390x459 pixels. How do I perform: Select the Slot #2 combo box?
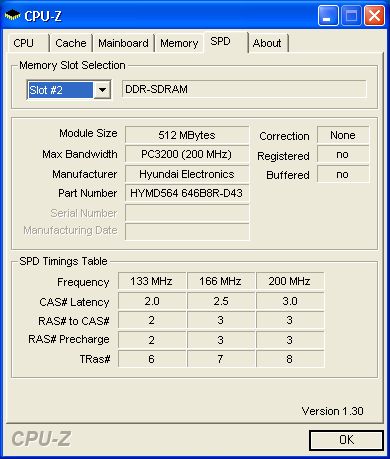pyautogui.click(x=69, y=90)
